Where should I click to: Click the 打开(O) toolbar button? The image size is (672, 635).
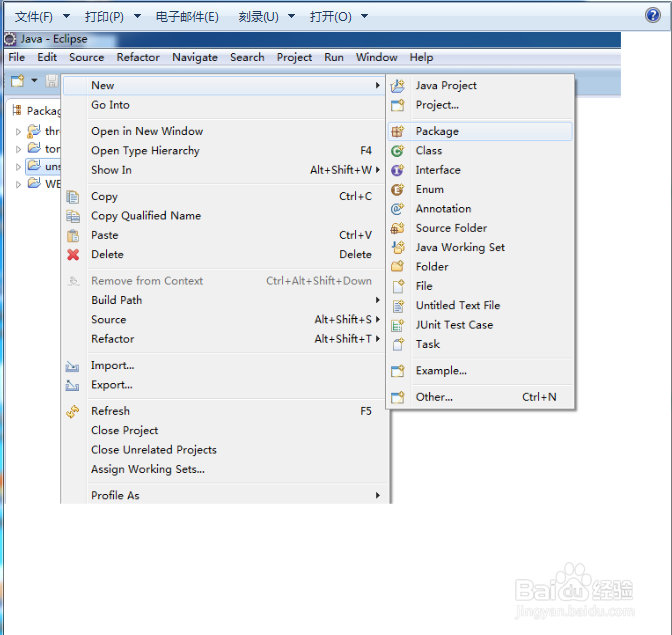coord(331,17)
